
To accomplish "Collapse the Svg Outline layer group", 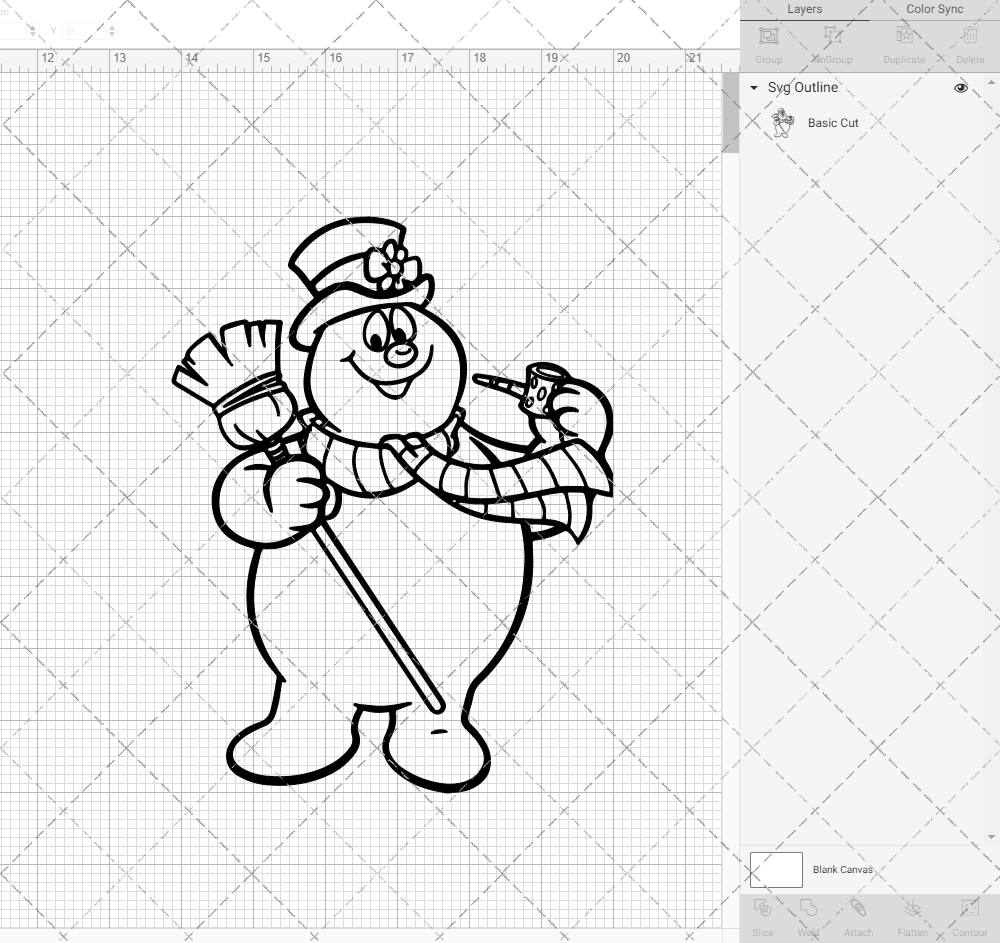I will coord(754,88).
